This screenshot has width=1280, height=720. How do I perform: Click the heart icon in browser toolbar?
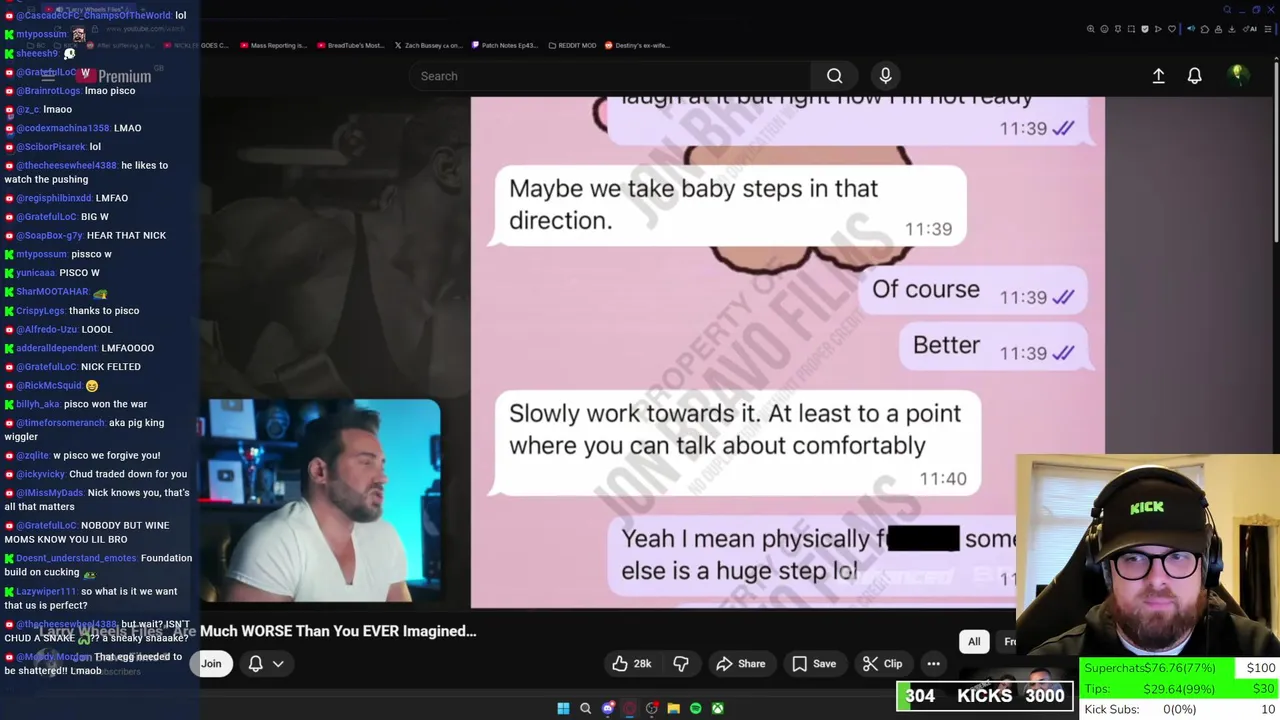[x=1172, y=29]
